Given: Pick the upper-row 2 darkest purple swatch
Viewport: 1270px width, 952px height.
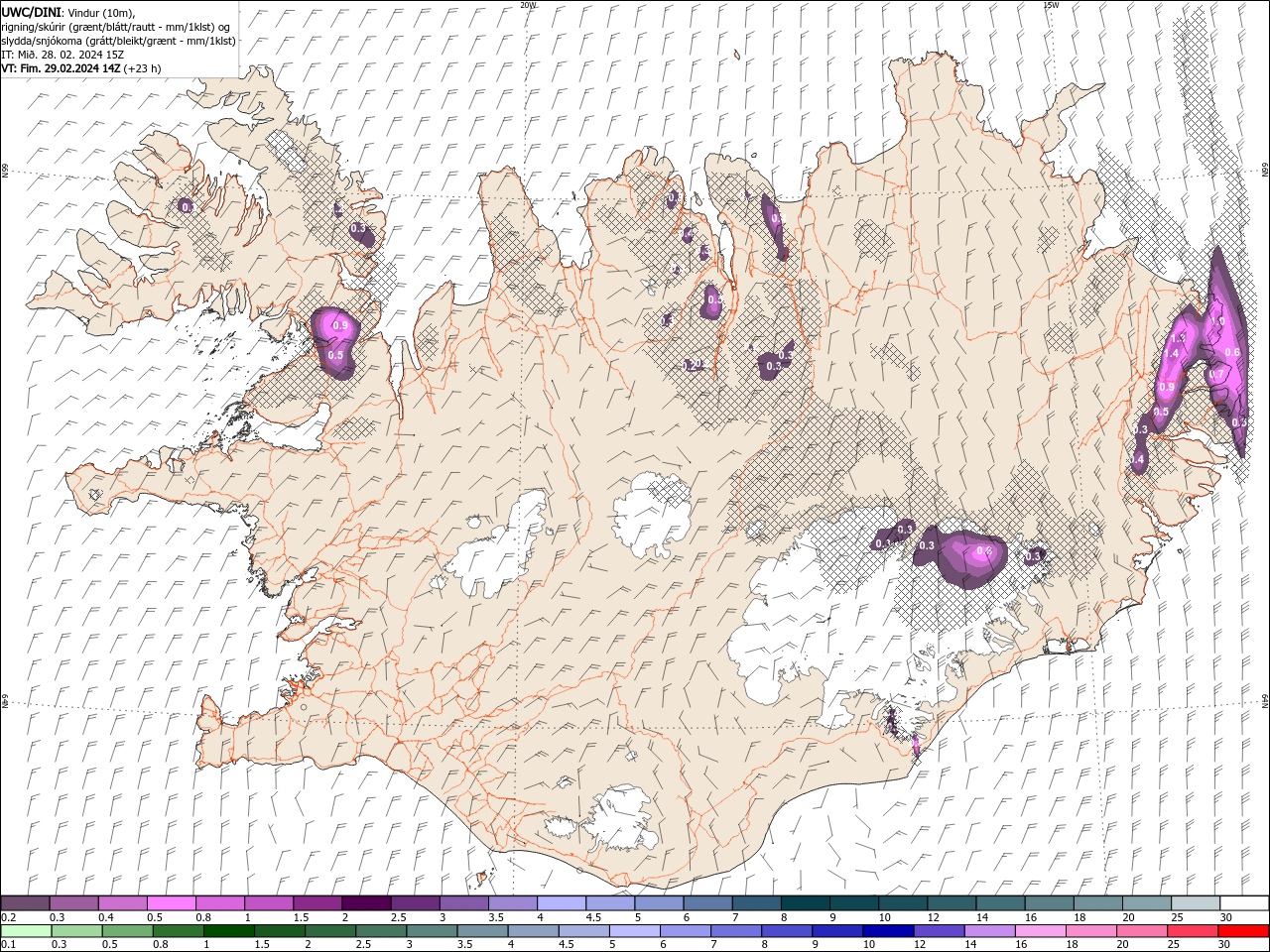Looking at the screenshot, I should [366, 903].
